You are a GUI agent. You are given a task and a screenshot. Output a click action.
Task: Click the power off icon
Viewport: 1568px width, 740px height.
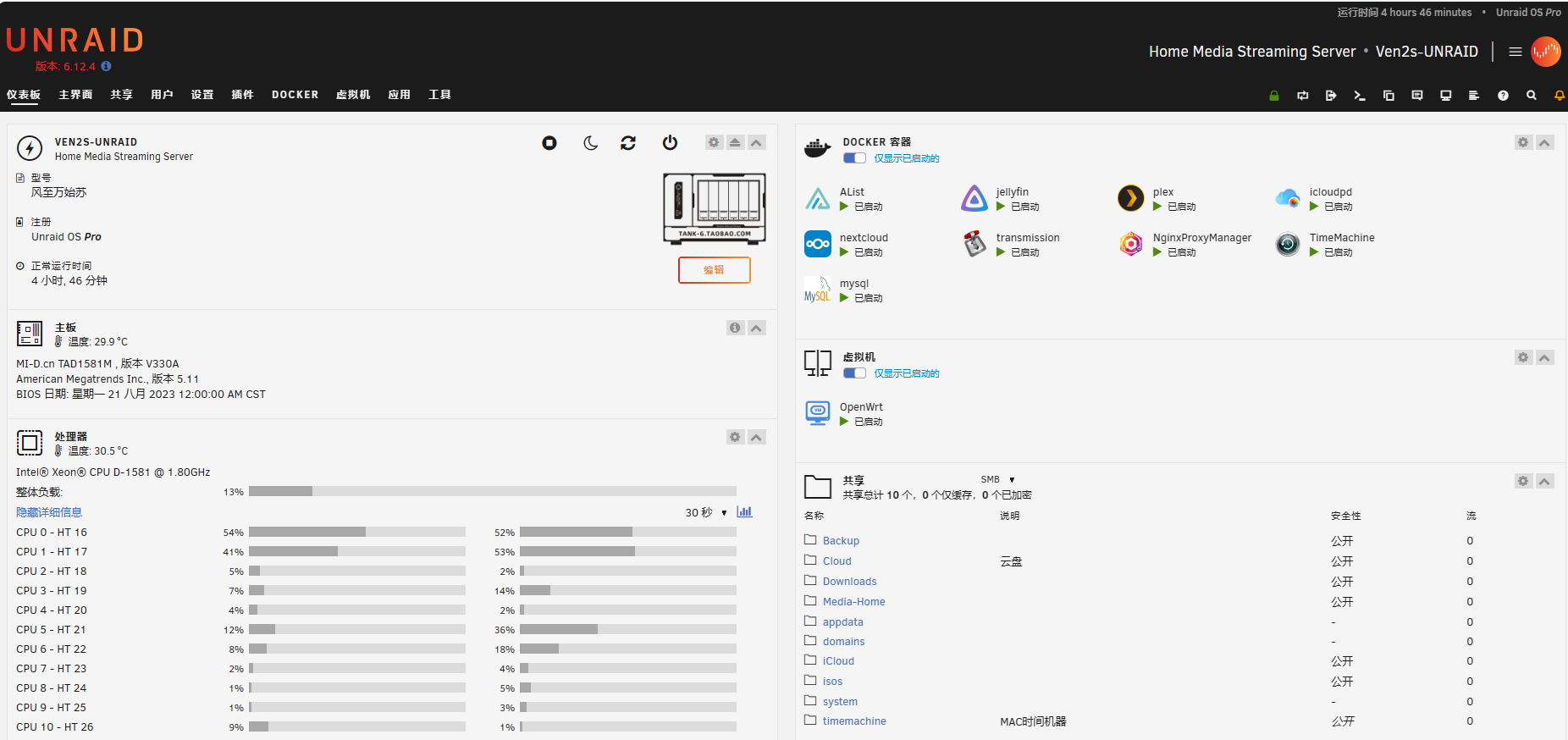(x=670, y=142)
